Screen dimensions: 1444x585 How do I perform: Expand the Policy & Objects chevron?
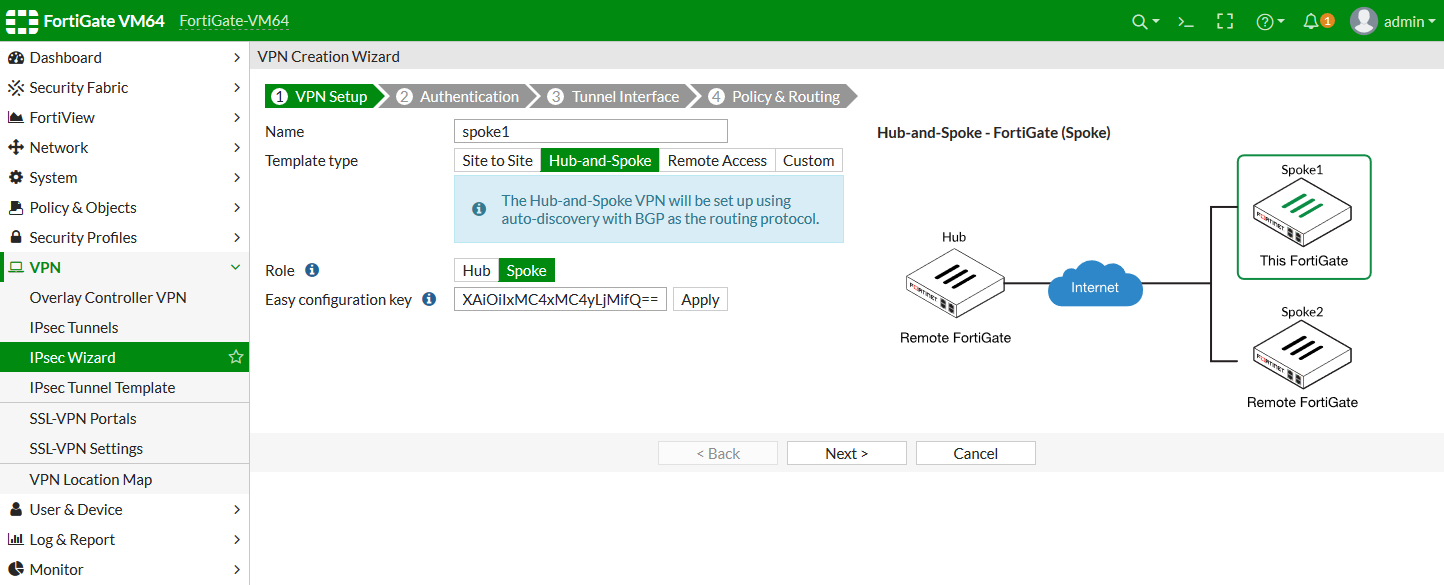tap(237, 208)
